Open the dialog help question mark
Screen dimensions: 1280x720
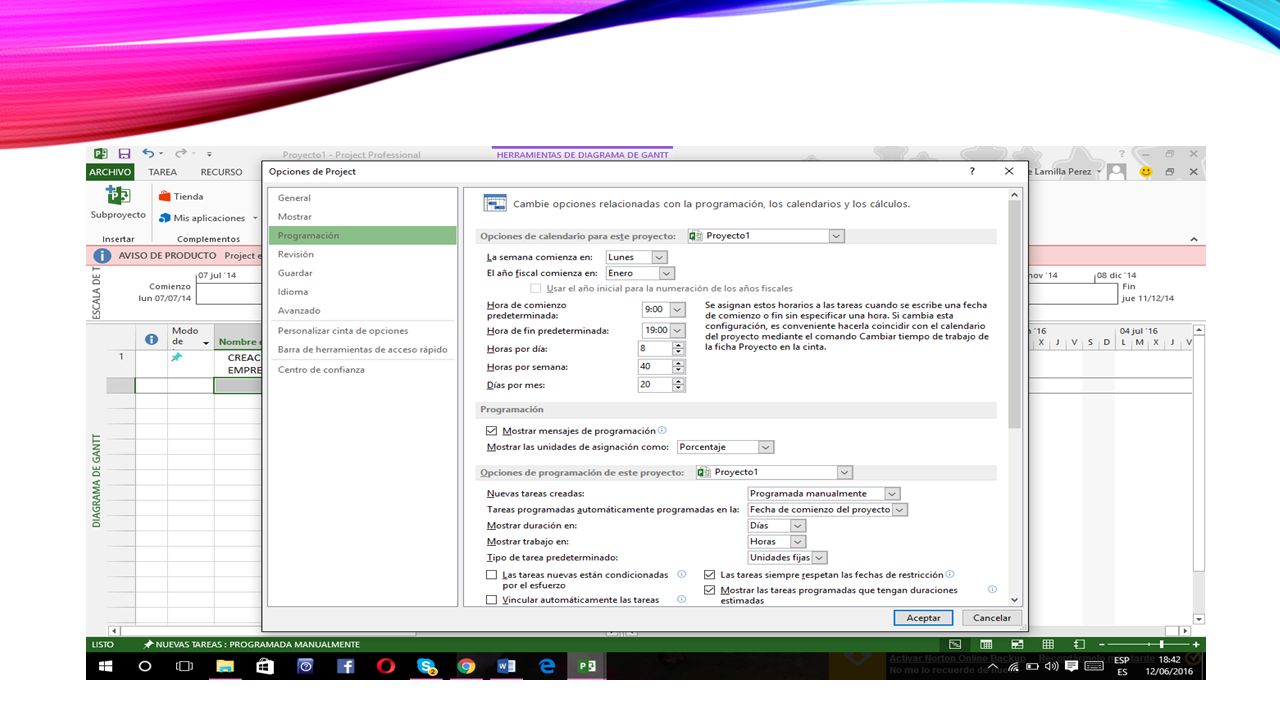click(x=972, y=171)
